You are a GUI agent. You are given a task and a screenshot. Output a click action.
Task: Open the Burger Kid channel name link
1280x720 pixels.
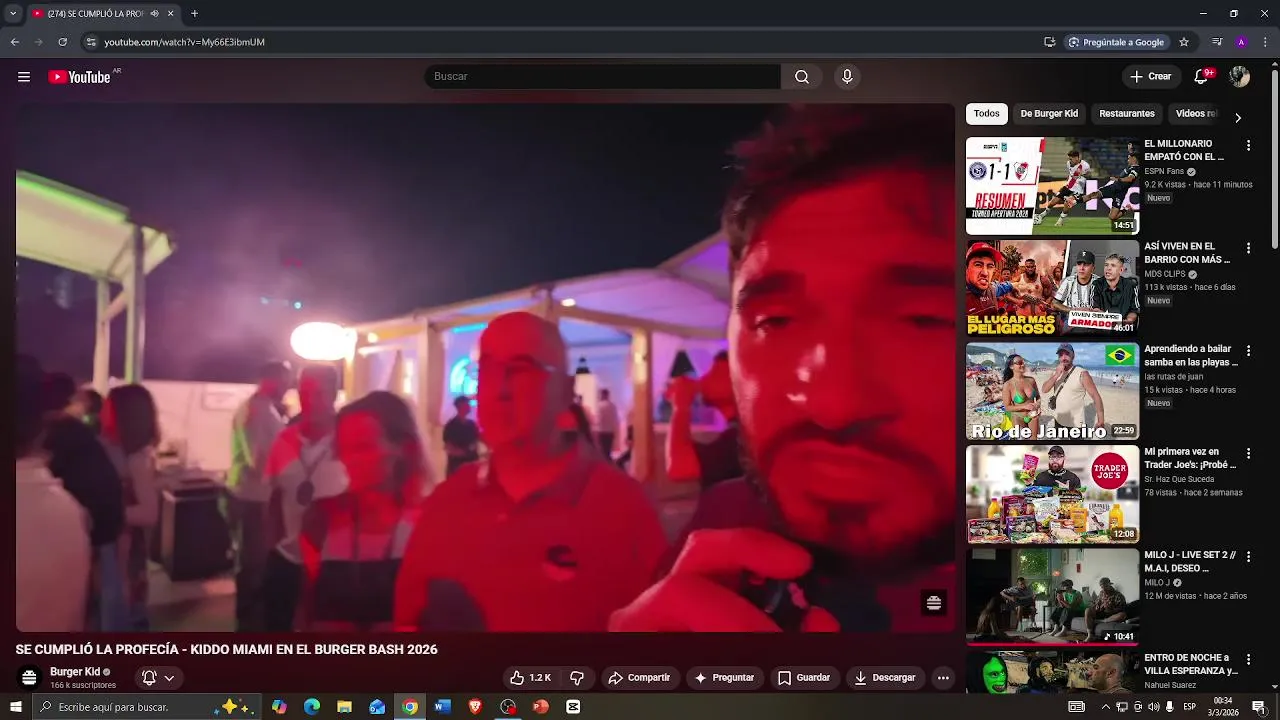coord(75,672)
